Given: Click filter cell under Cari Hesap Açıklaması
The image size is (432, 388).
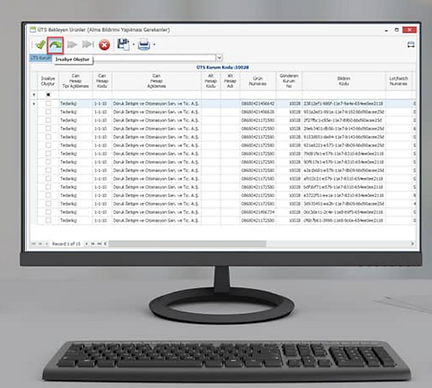Looking at the screenshot, I should [156, 95].
